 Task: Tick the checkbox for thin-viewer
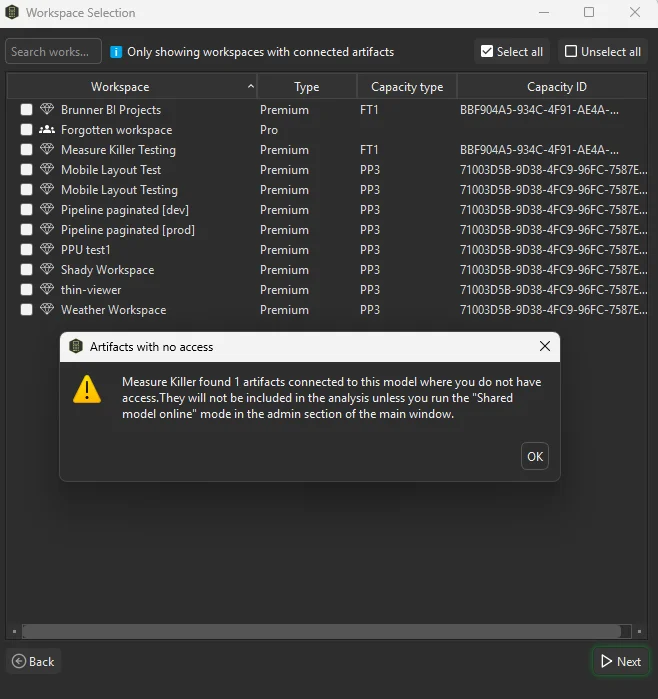(26, 289)
